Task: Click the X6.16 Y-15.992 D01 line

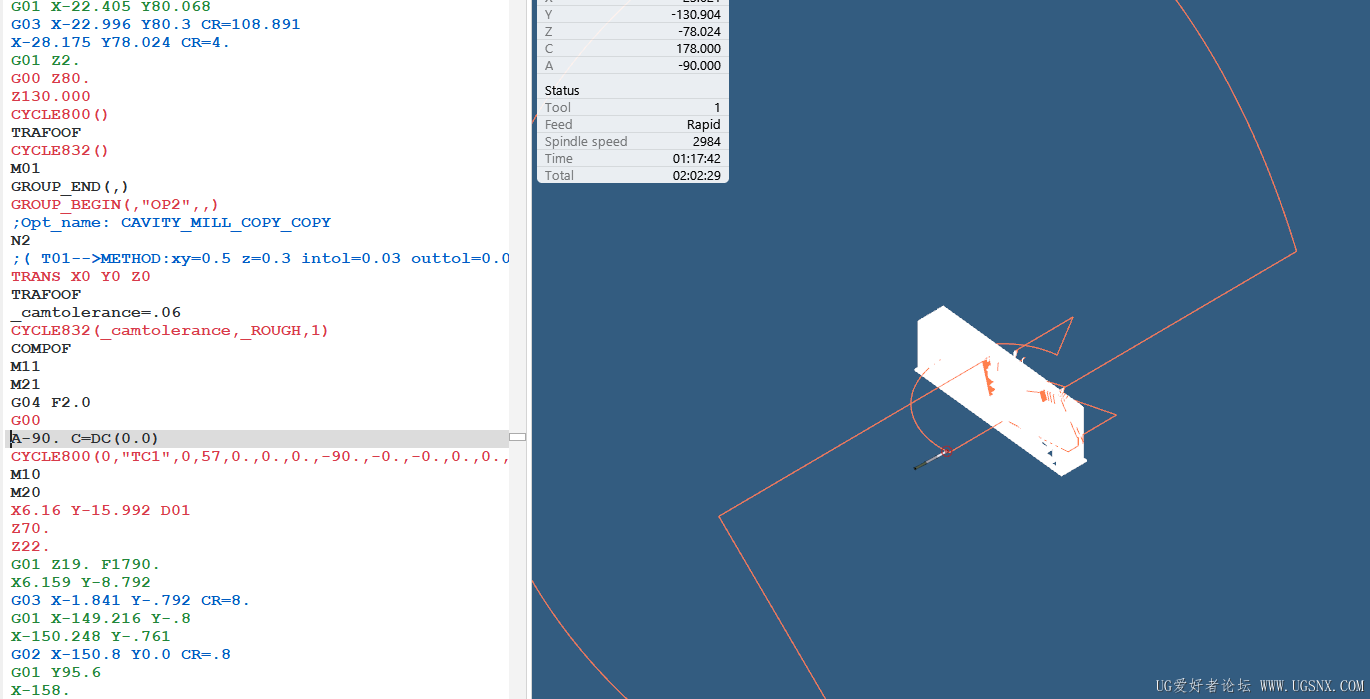Action: pos(100,510)
